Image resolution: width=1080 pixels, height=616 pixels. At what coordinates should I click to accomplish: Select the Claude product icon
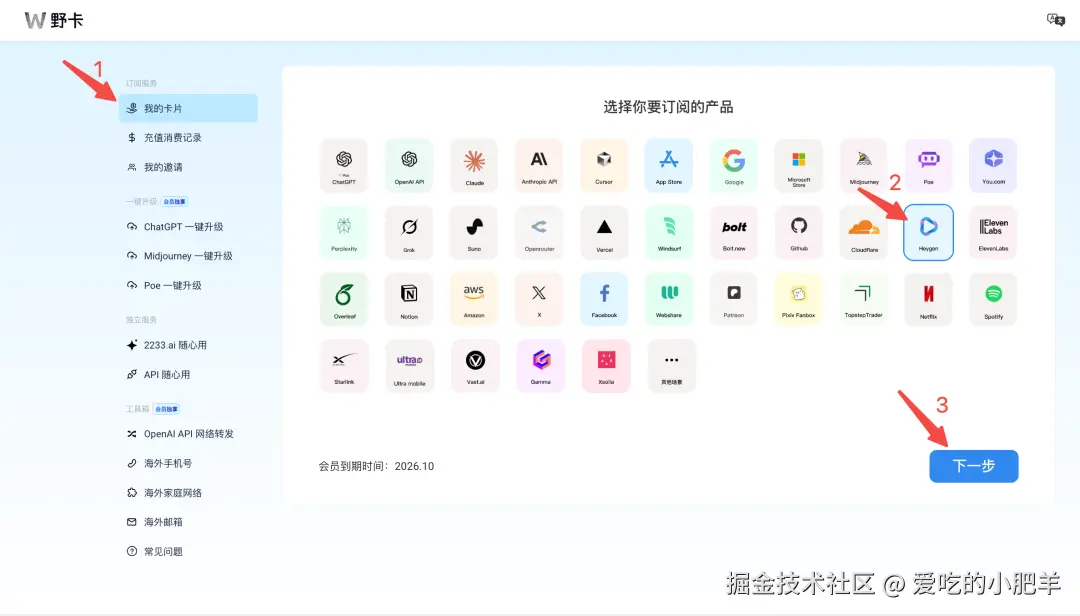coord(474,164)
